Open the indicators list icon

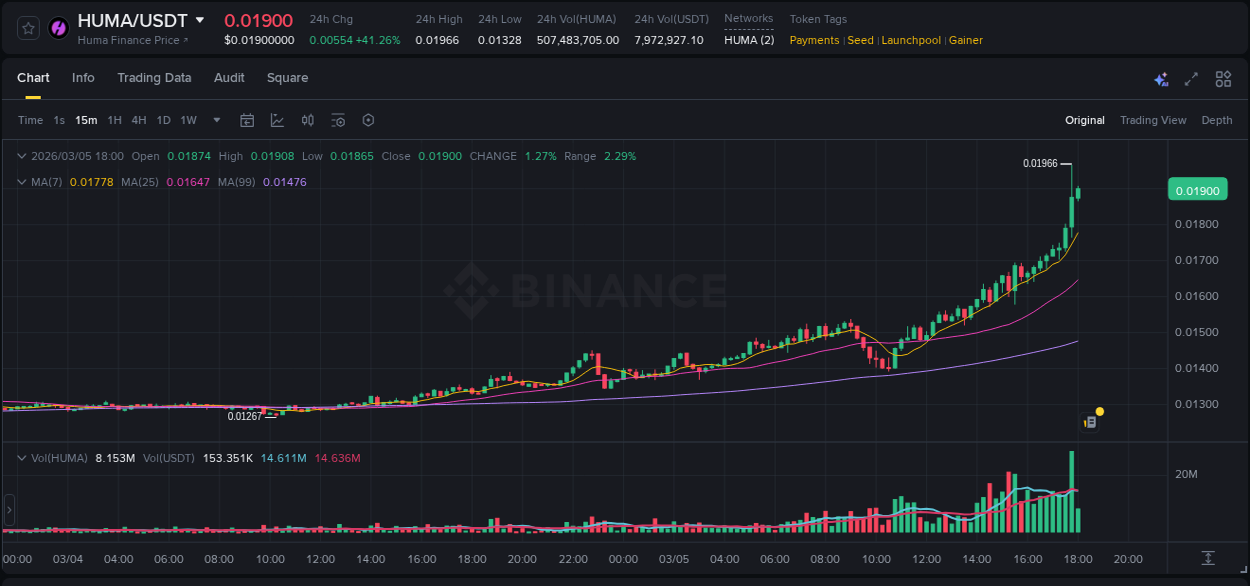[338, 120]
